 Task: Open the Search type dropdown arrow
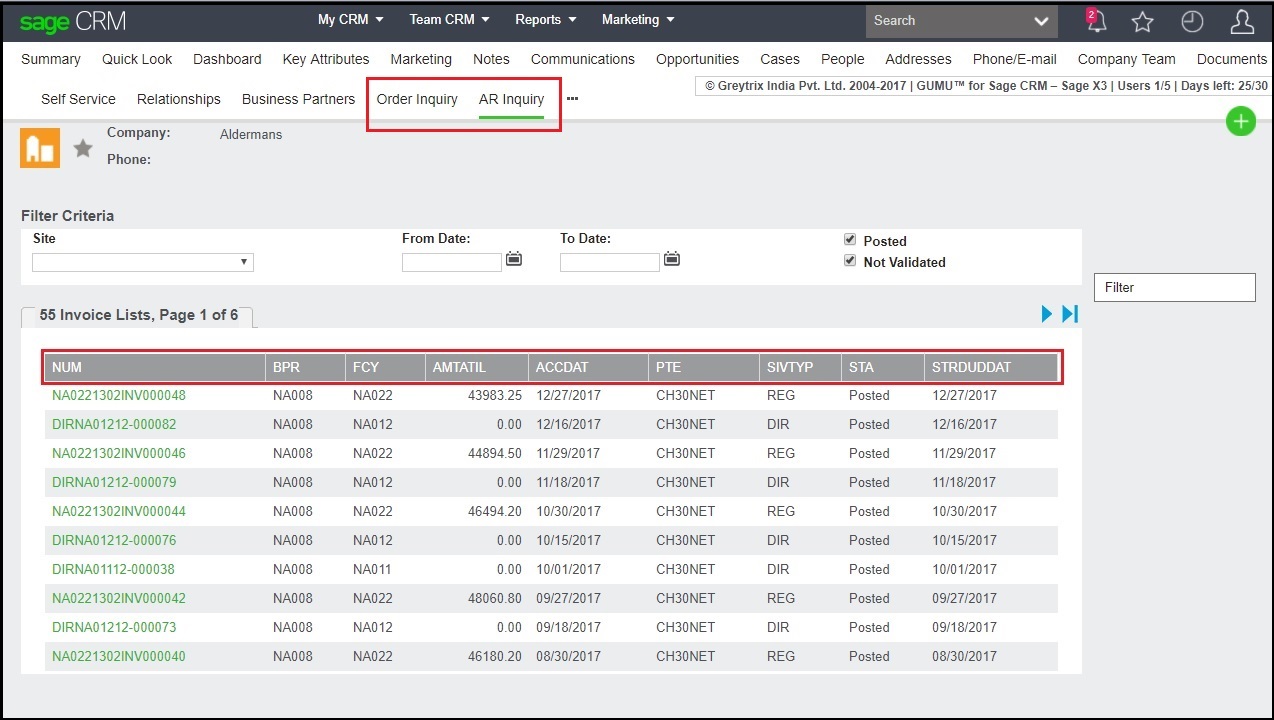(x=1041, y=21)
